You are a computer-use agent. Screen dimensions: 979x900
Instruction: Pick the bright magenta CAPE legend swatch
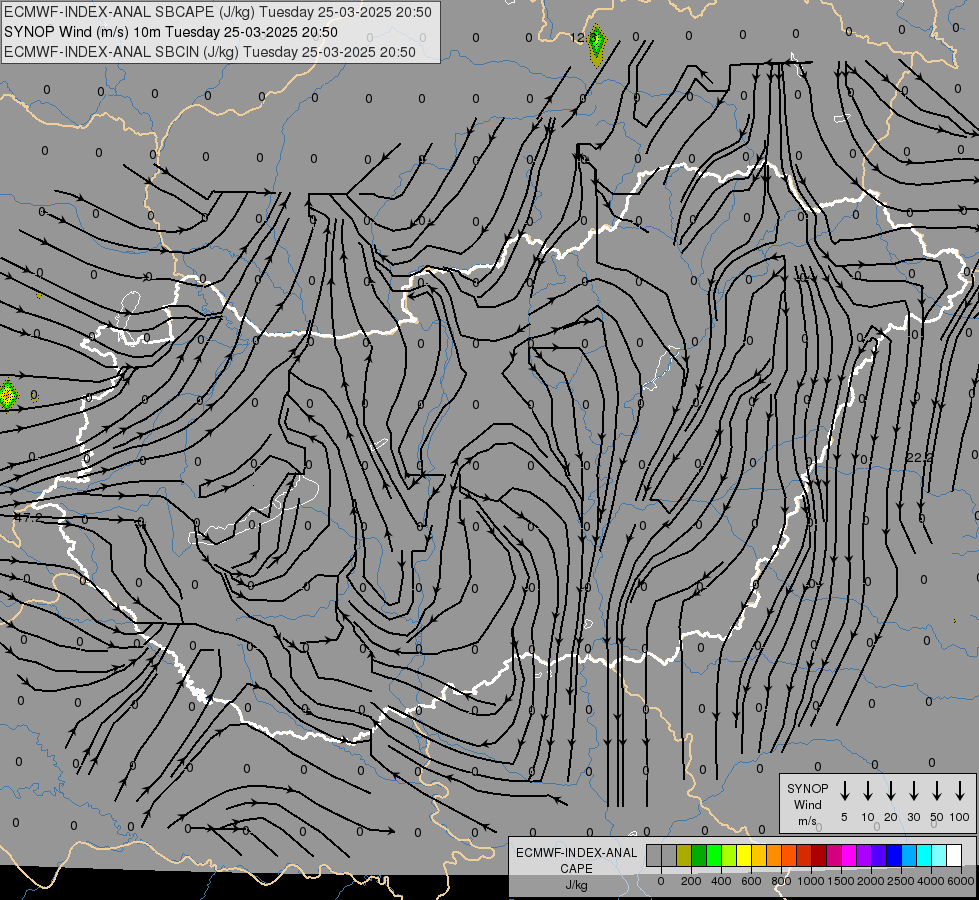[849, 855]
